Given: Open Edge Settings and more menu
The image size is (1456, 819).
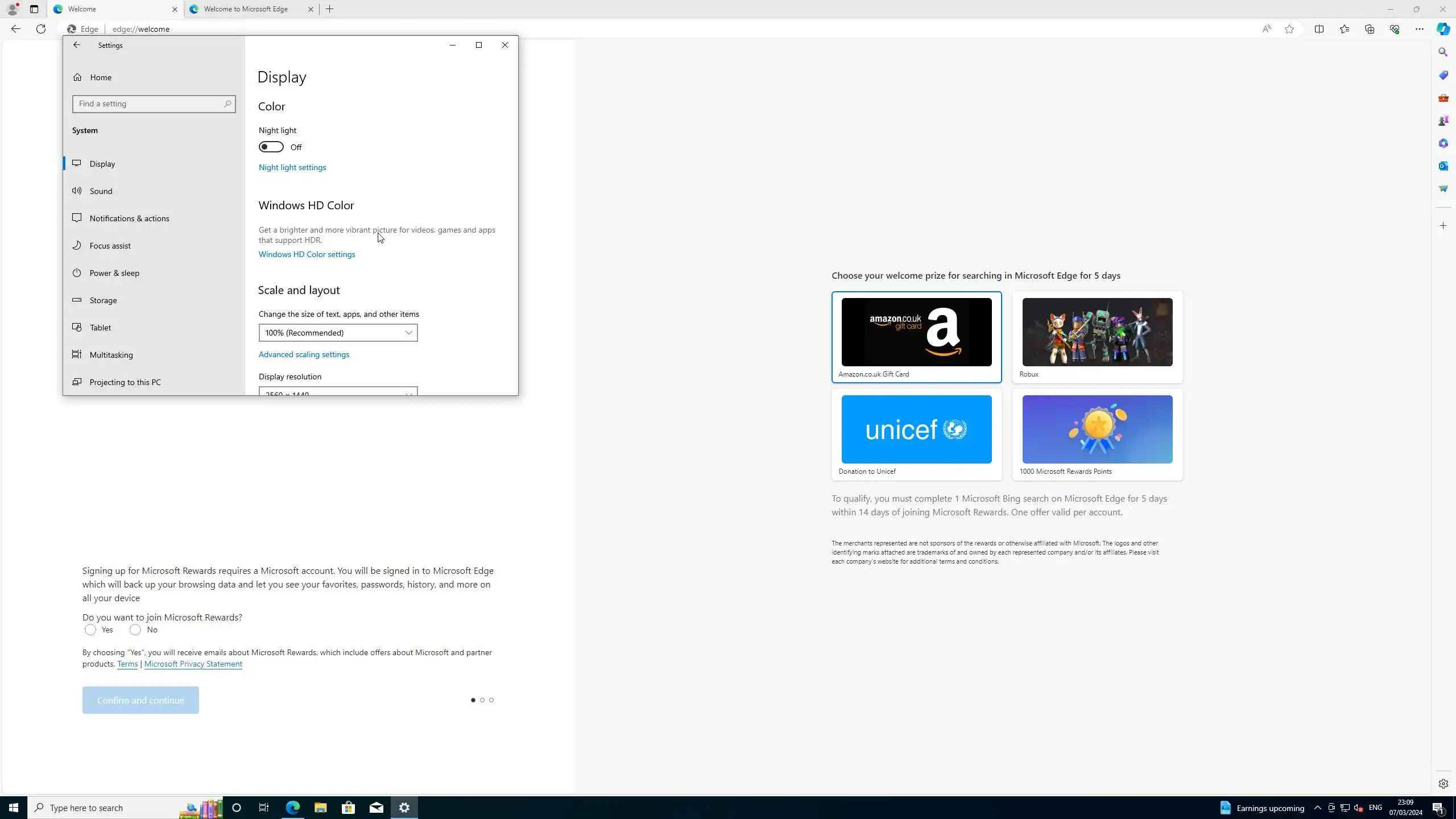Looking at the screenshot, I should (x=1419, y=29).
